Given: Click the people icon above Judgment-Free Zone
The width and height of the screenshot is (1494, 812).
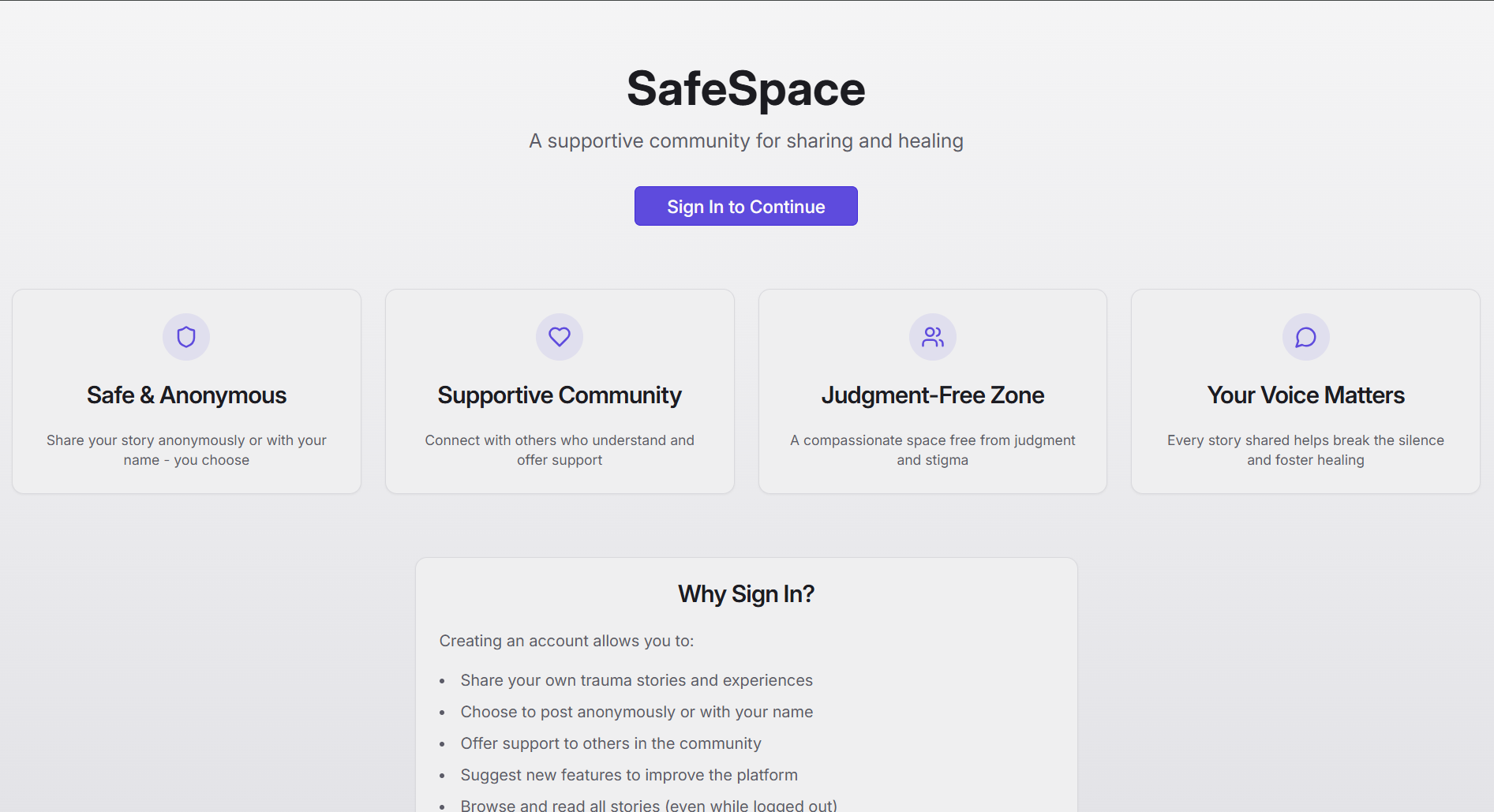Looking at the screenshot, I should (932, 337).
